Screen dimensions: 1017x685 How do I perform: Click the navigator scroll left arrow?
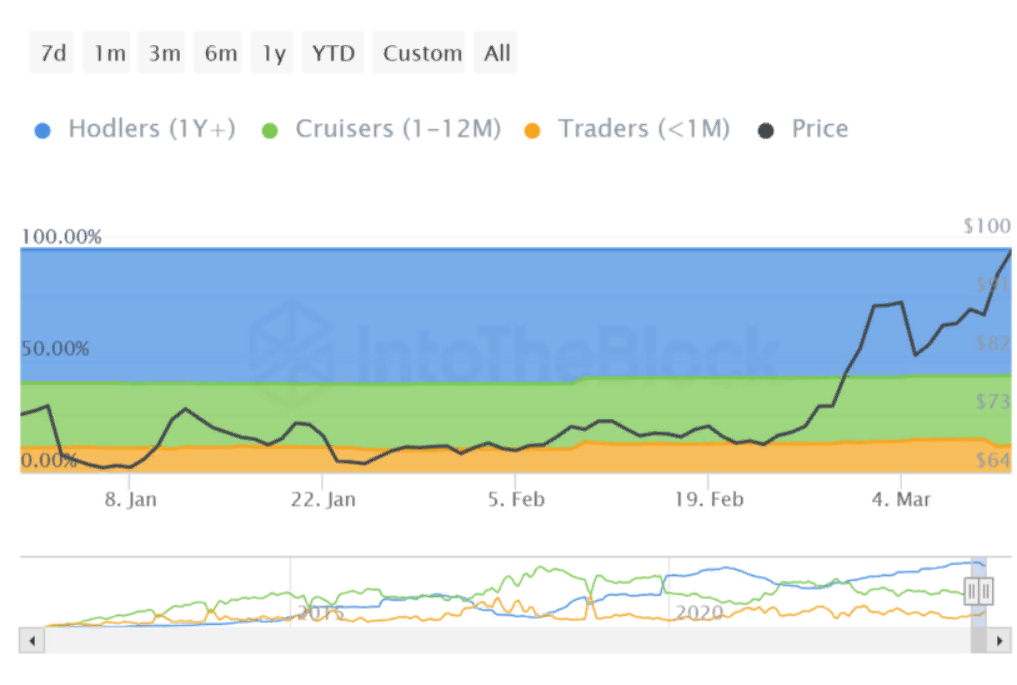[32, 640]
